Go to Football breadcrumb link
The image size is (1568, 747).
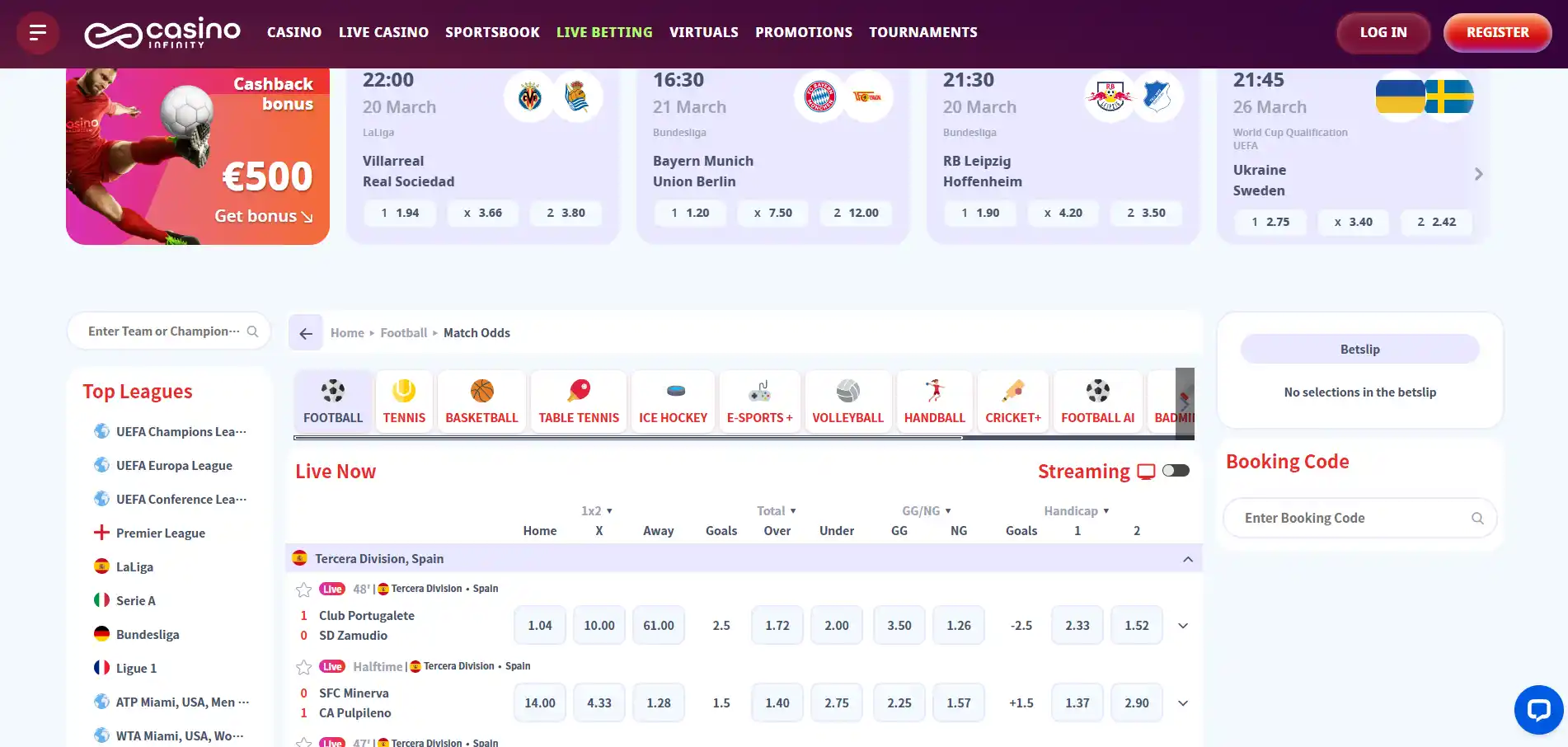tap(404, 333)
